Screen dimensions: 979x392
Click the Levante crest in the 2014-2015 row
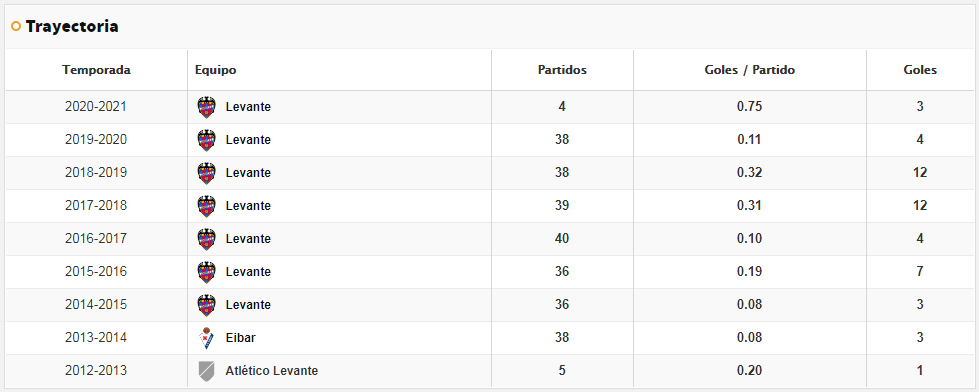pos(206,305)
